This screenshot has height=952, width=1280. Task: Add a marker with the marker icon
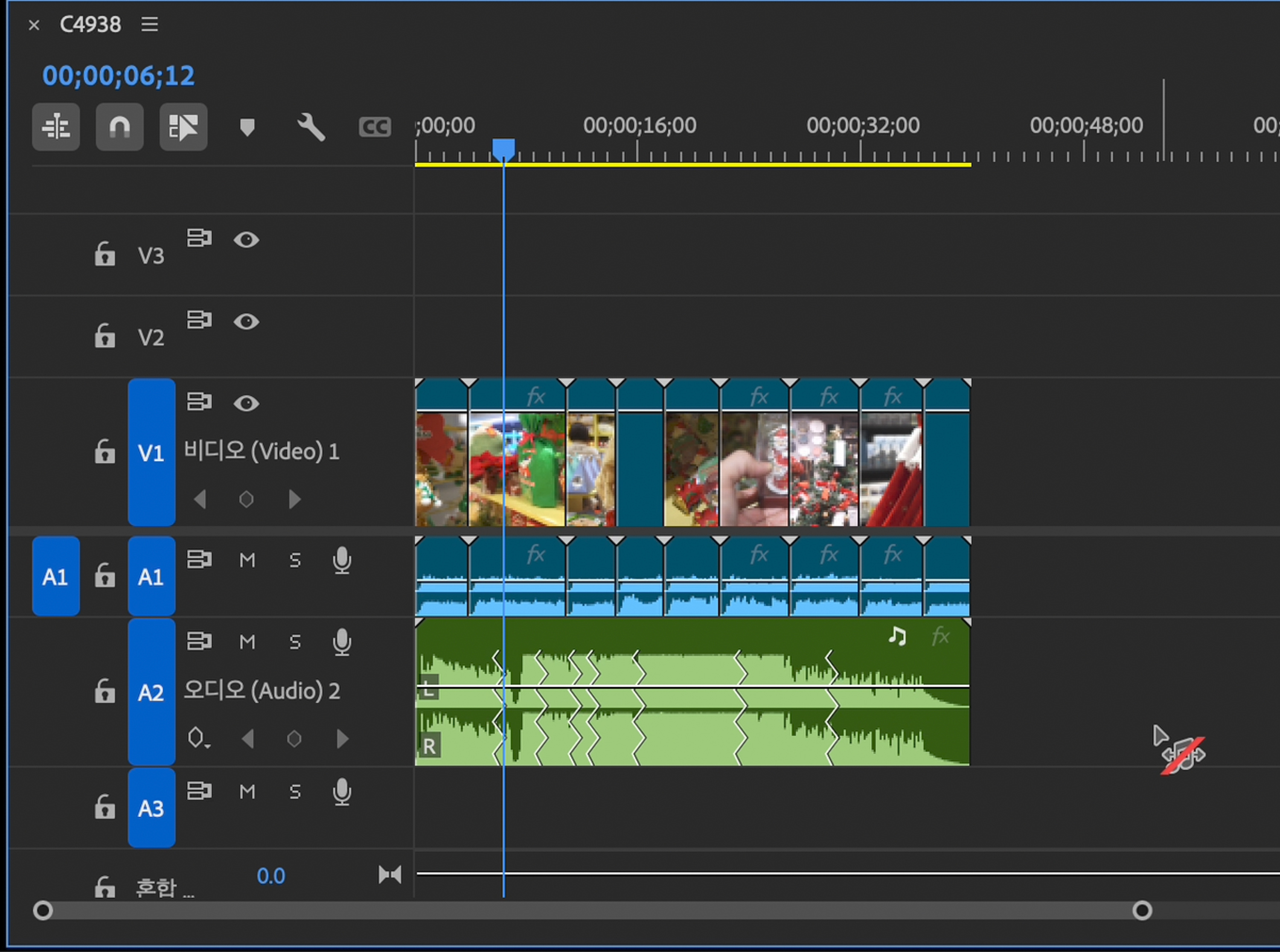pos(247,127)
